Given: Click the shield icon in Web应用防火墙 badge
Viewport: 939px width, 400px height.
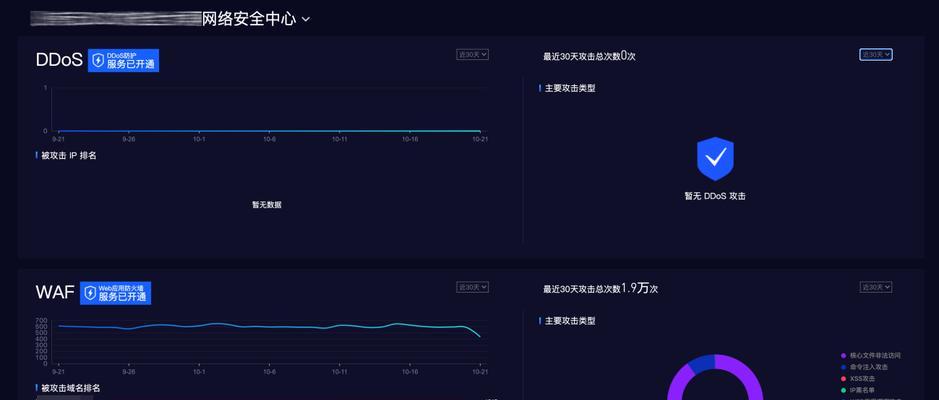Looking at the screenshot, I should click(x=90, y=293).
